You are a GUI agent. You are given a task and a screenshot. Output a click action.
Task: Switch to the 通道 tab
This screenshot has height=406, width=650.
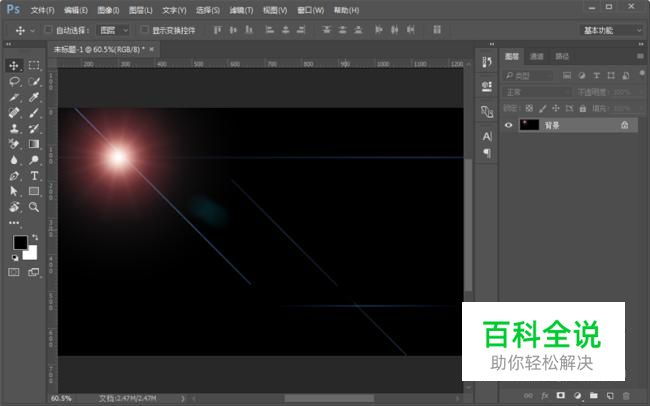(537, 56)
